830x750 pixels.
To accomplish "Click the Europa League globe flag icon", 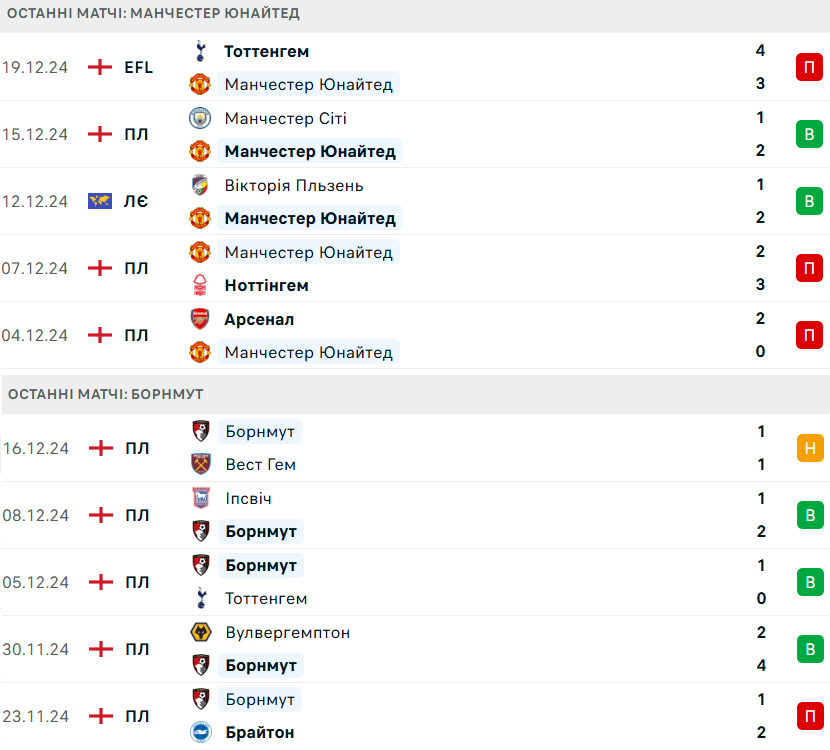I will tap(100, 201).
